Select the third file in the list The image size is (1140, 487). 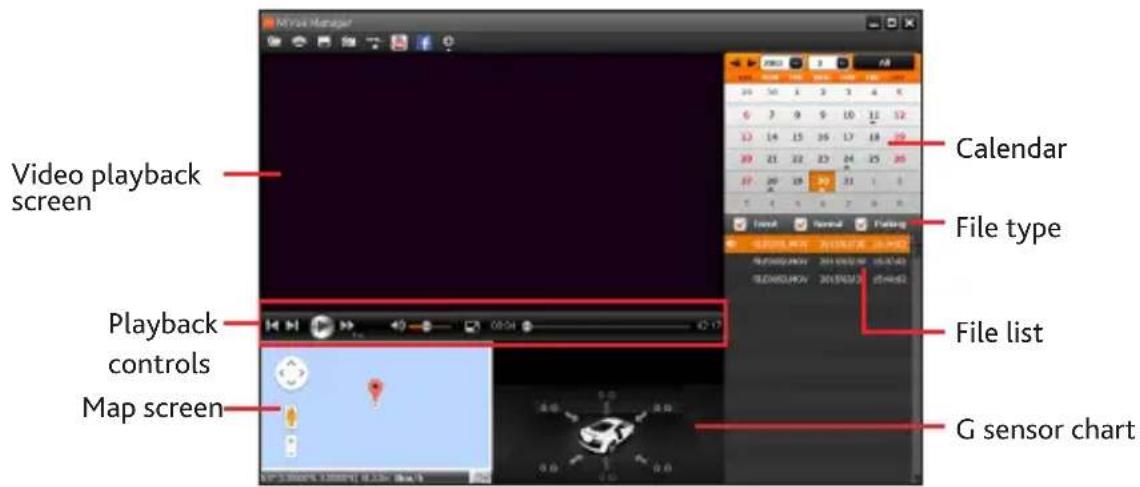pyautogui.click(x=819, y=278)
